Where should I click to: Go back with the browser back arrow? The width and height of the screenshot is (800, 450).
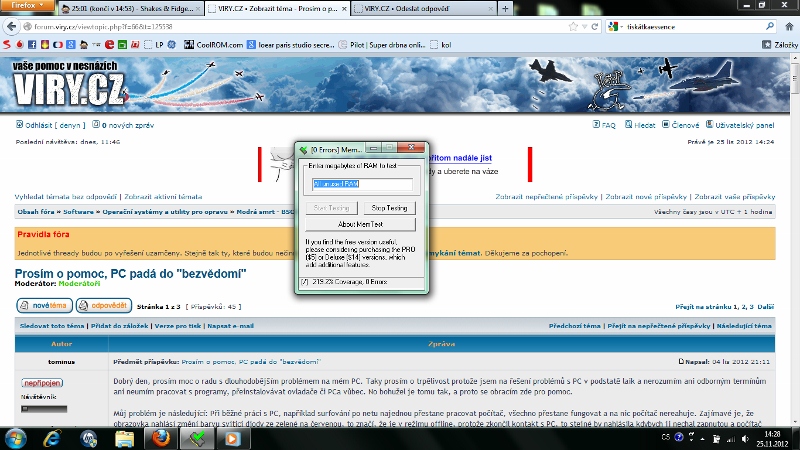coord(11,26)
